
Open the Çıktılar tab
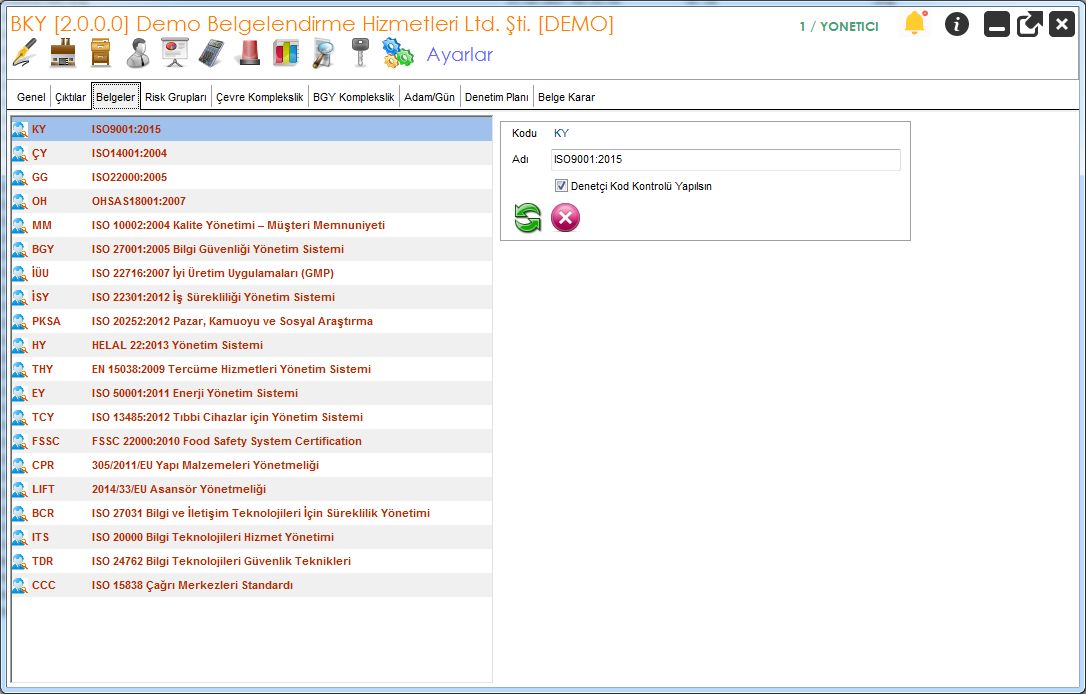(x=71, y=97)
